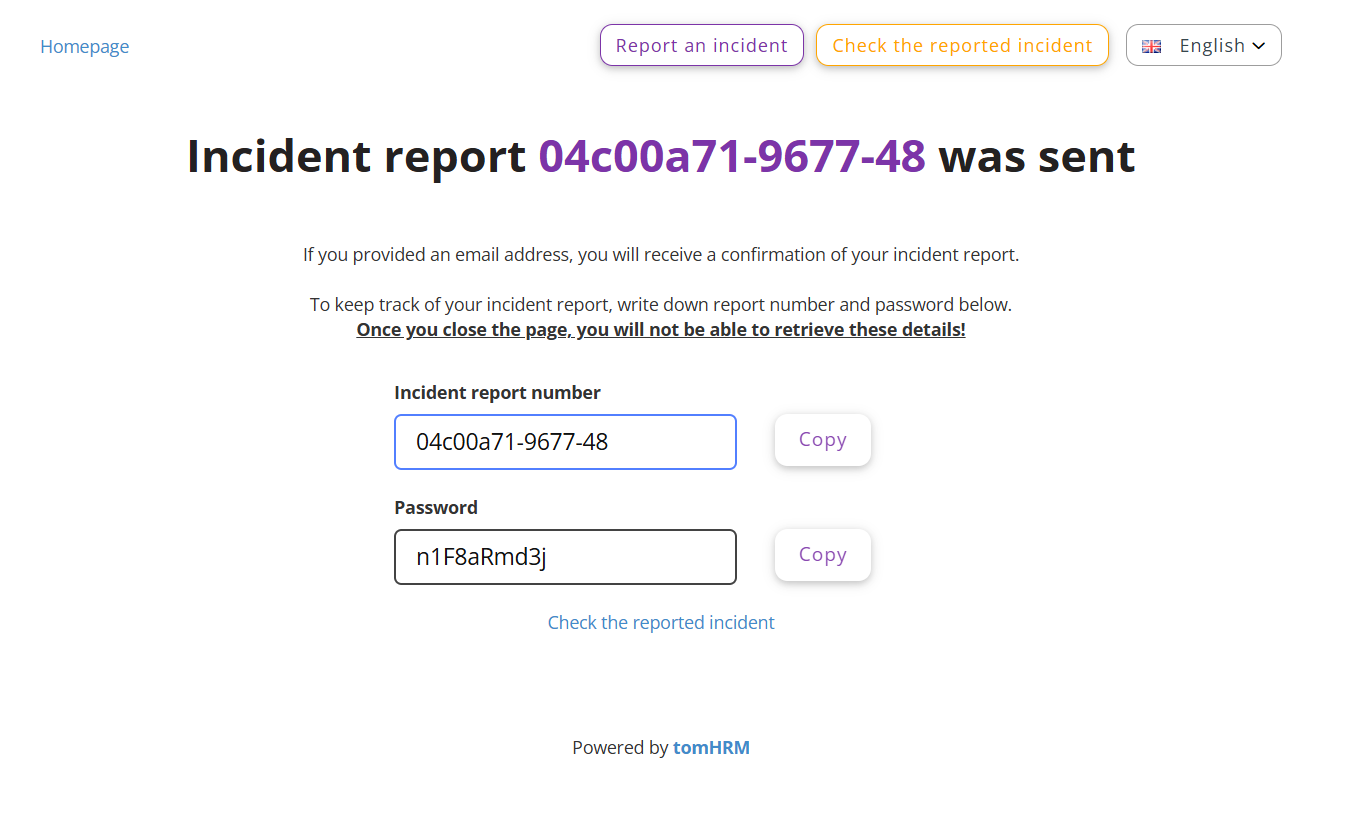Click the Password label text

point(436,508)
